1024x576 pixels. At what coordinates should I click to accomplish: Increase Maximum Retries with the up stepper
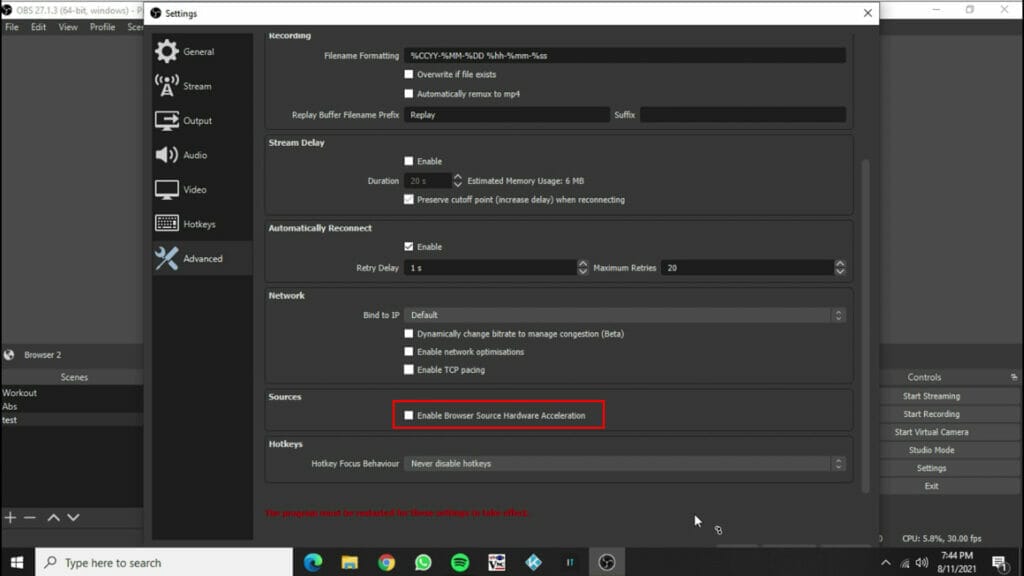point(841,263)
